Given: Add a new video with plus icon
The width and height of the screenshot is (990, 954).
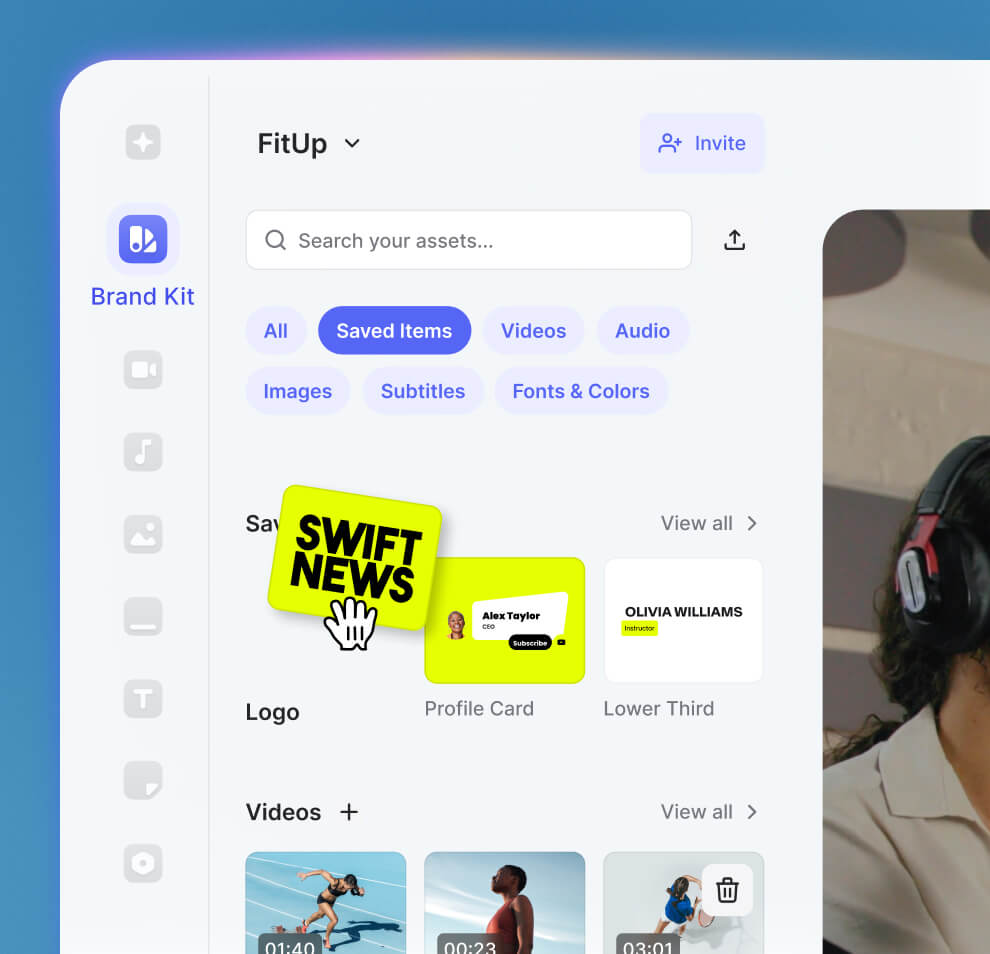Looking at the screenshot, I should pyautogui.click(x=349, y=812).
